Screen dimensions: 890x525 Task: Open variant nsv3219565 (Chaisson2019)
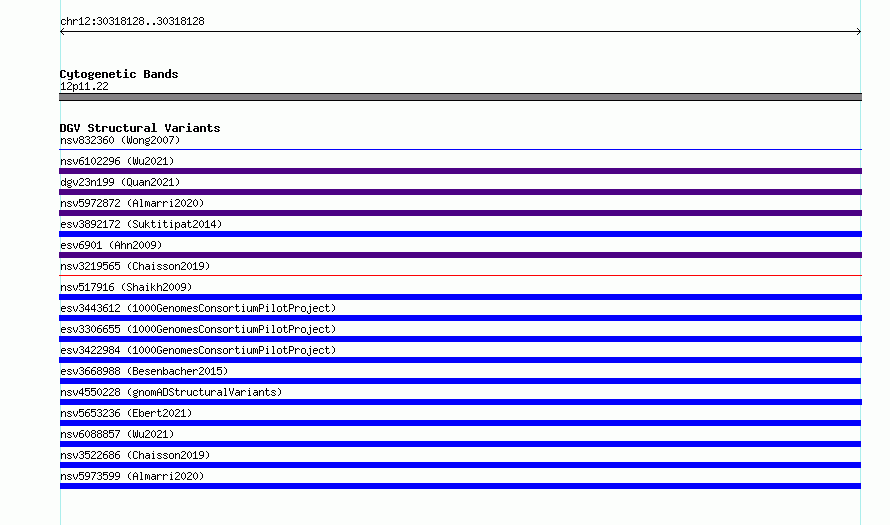(135, 266)
